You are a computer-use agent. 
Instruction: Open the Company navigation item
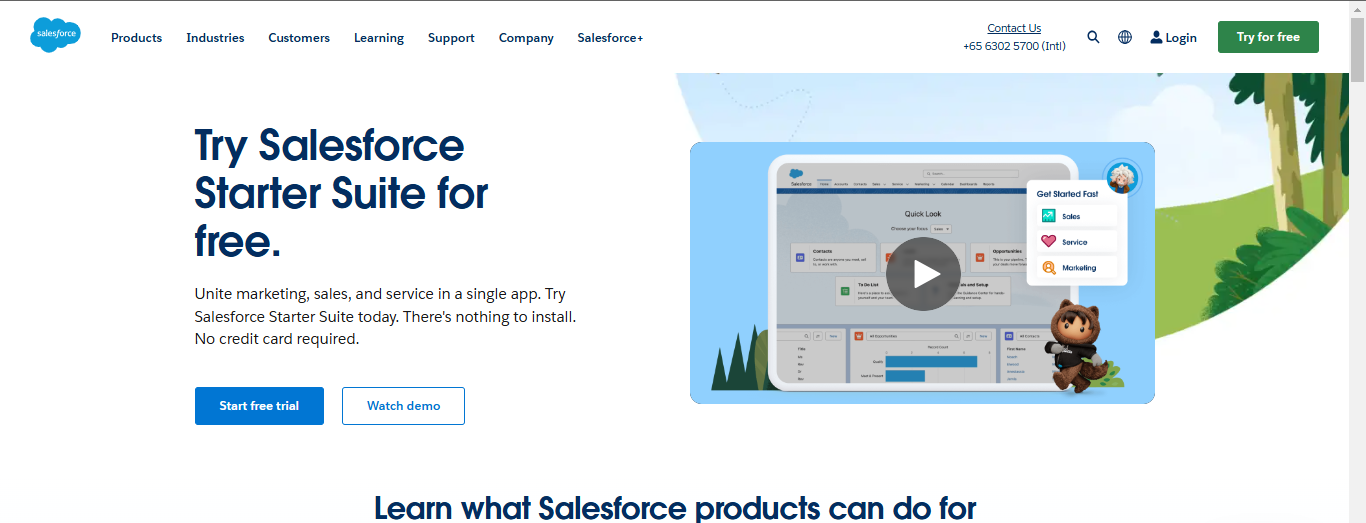[526, 38]
